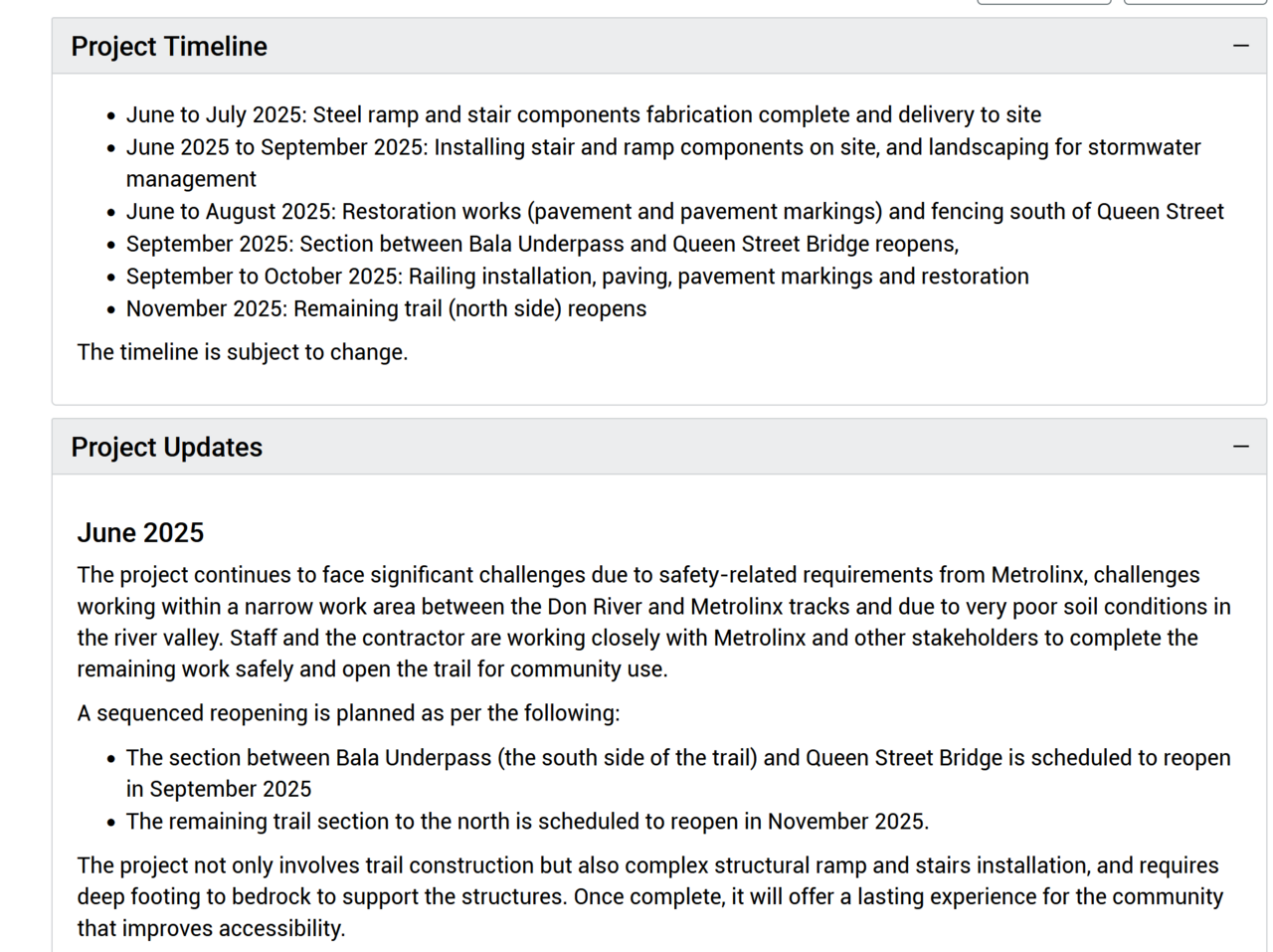Click "The timeline is subject to change" text
This screenshot has width=1273, height=952.
(x=243, y=352)
